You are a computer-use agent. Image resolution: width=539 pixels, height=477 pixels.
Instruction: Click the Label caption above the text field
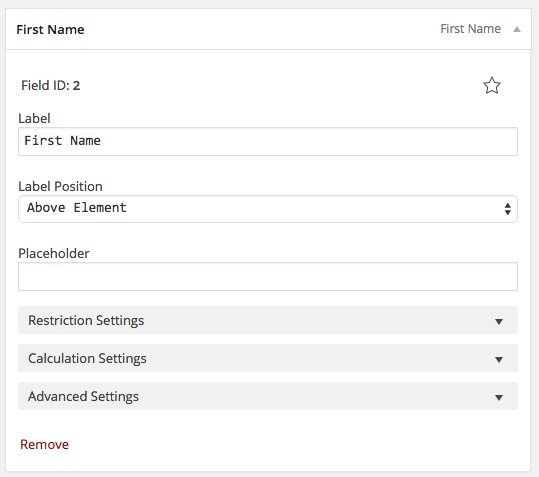pos(34,119)
